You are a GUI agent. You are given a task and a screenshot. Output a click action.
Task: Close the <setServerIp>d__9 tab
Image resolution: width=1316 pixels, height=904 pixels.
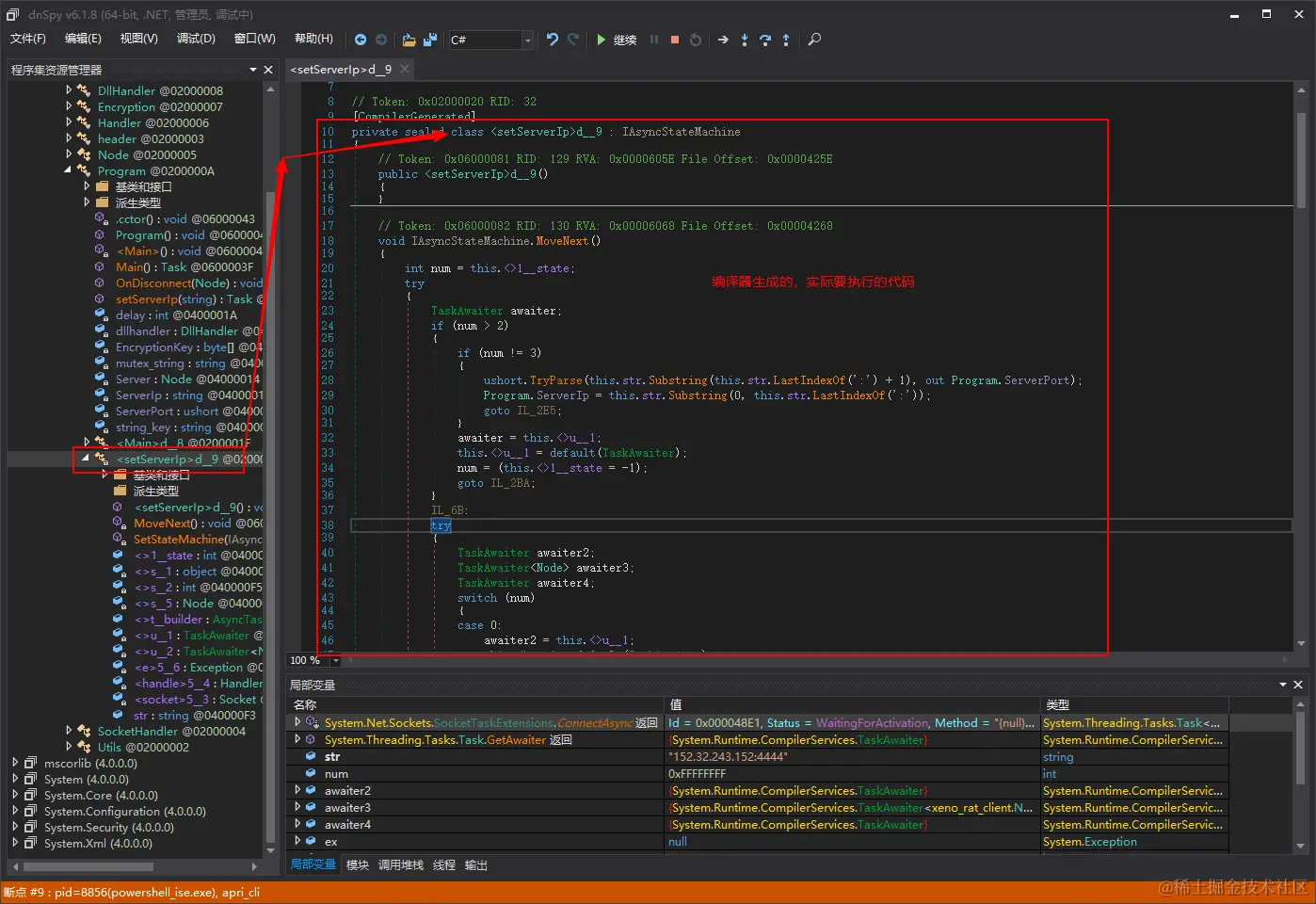click(405, 69)
